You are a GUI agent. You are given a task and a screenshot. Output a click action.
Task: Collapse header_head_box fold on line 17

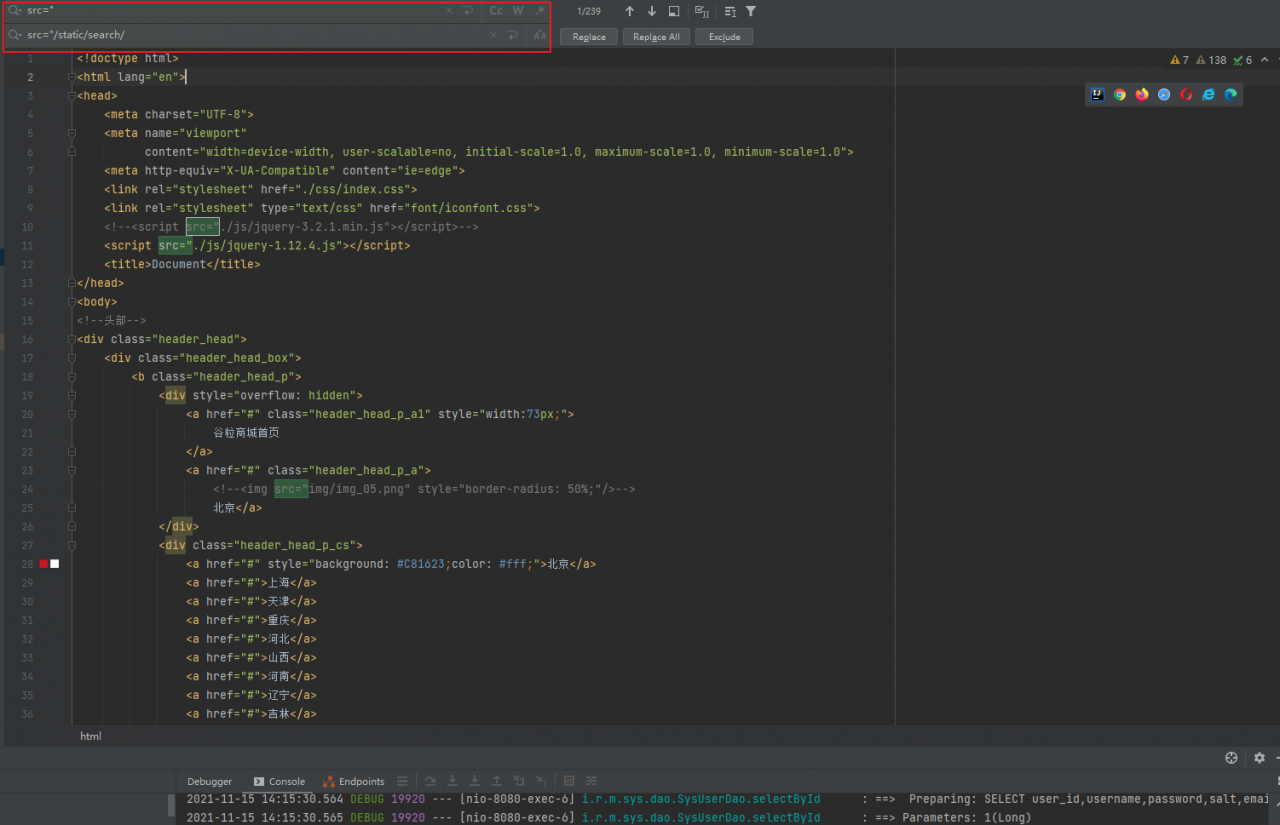click(72, 358)
